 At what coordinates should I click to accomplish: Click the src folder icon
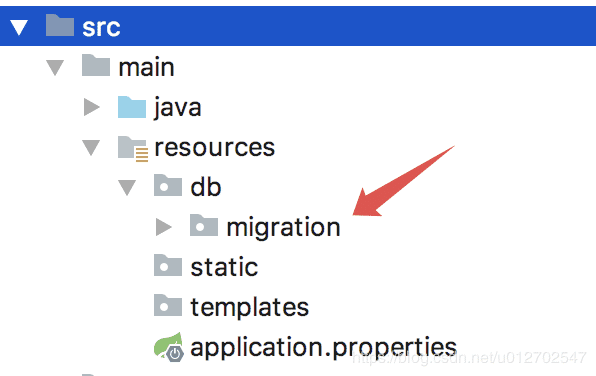(60, 25)
